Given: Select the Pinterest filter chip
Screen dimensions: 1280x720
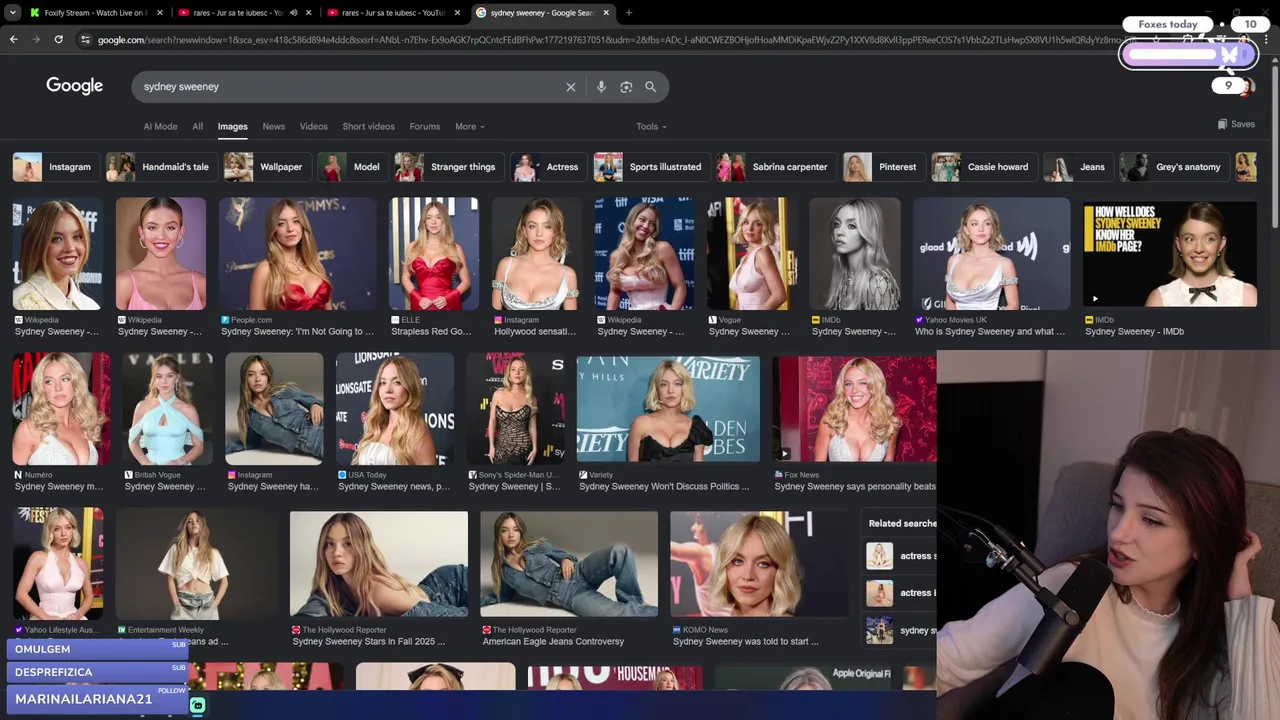Looking at the screenshot, I should (883, 167).
